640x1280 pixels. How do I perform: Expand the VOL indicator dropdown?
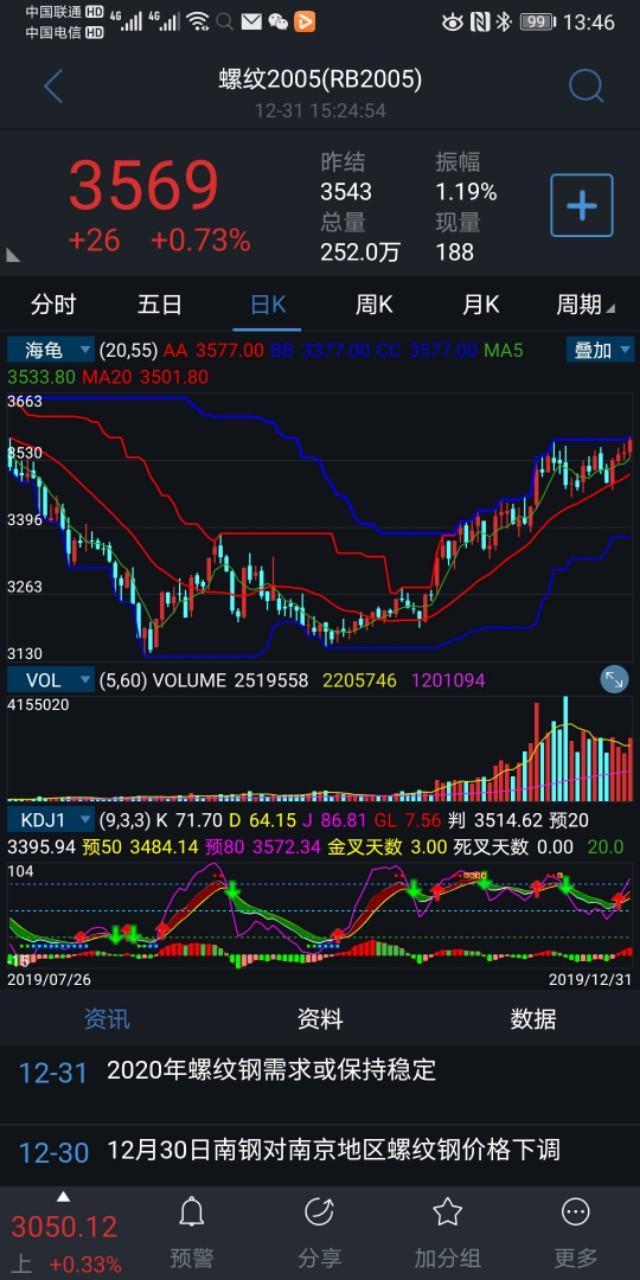click(51, 680)
